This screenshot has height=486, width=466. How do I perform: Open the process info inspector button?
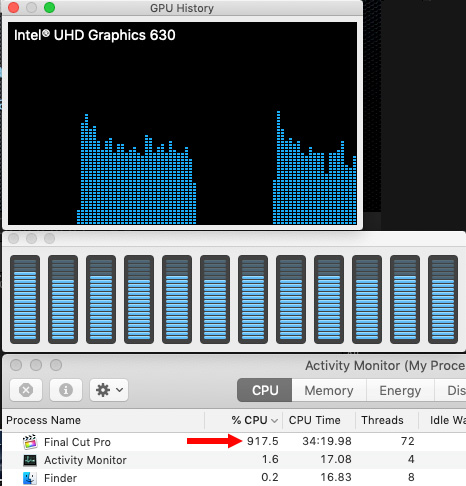click(66, 390)
